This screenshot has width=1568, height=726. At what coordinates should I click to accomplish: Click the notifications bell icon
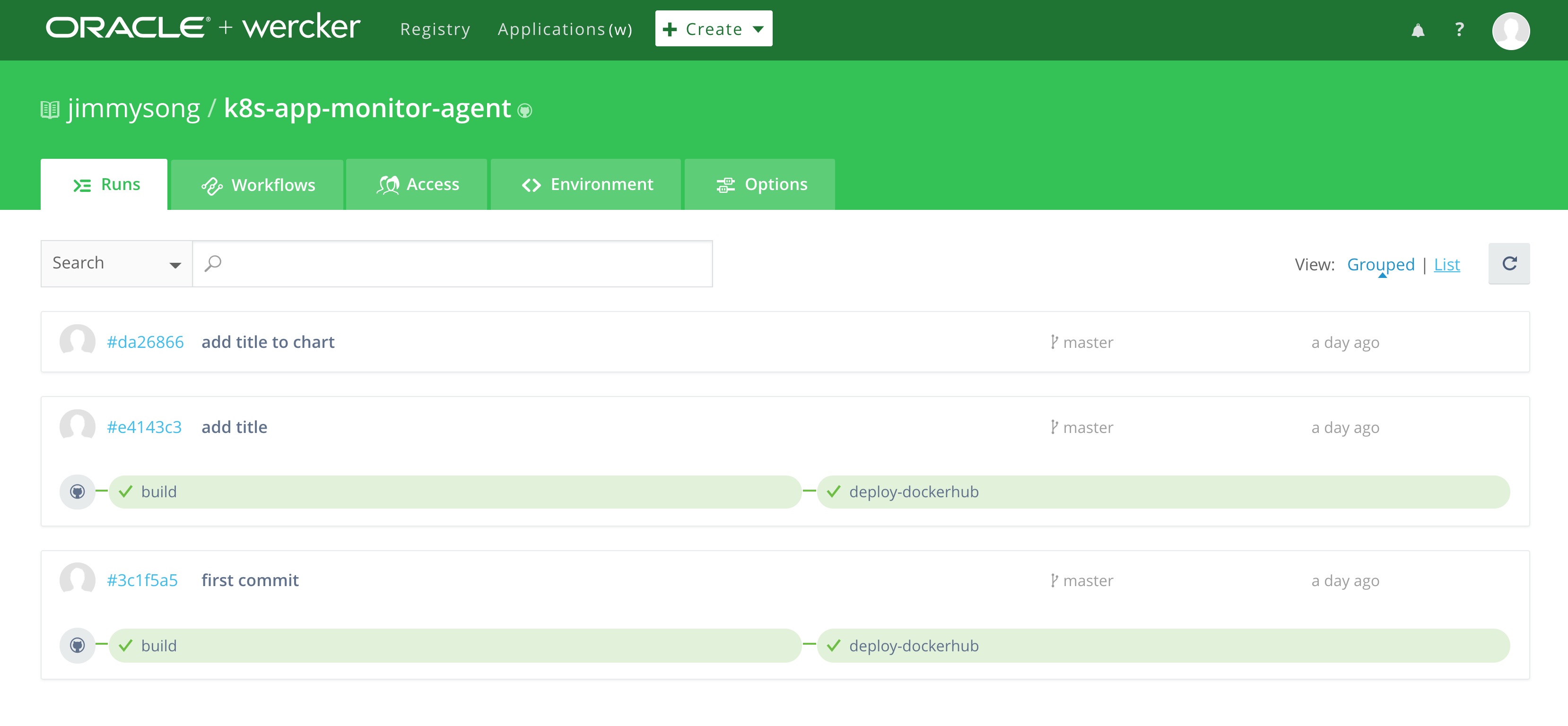(x=1418, y=30)
